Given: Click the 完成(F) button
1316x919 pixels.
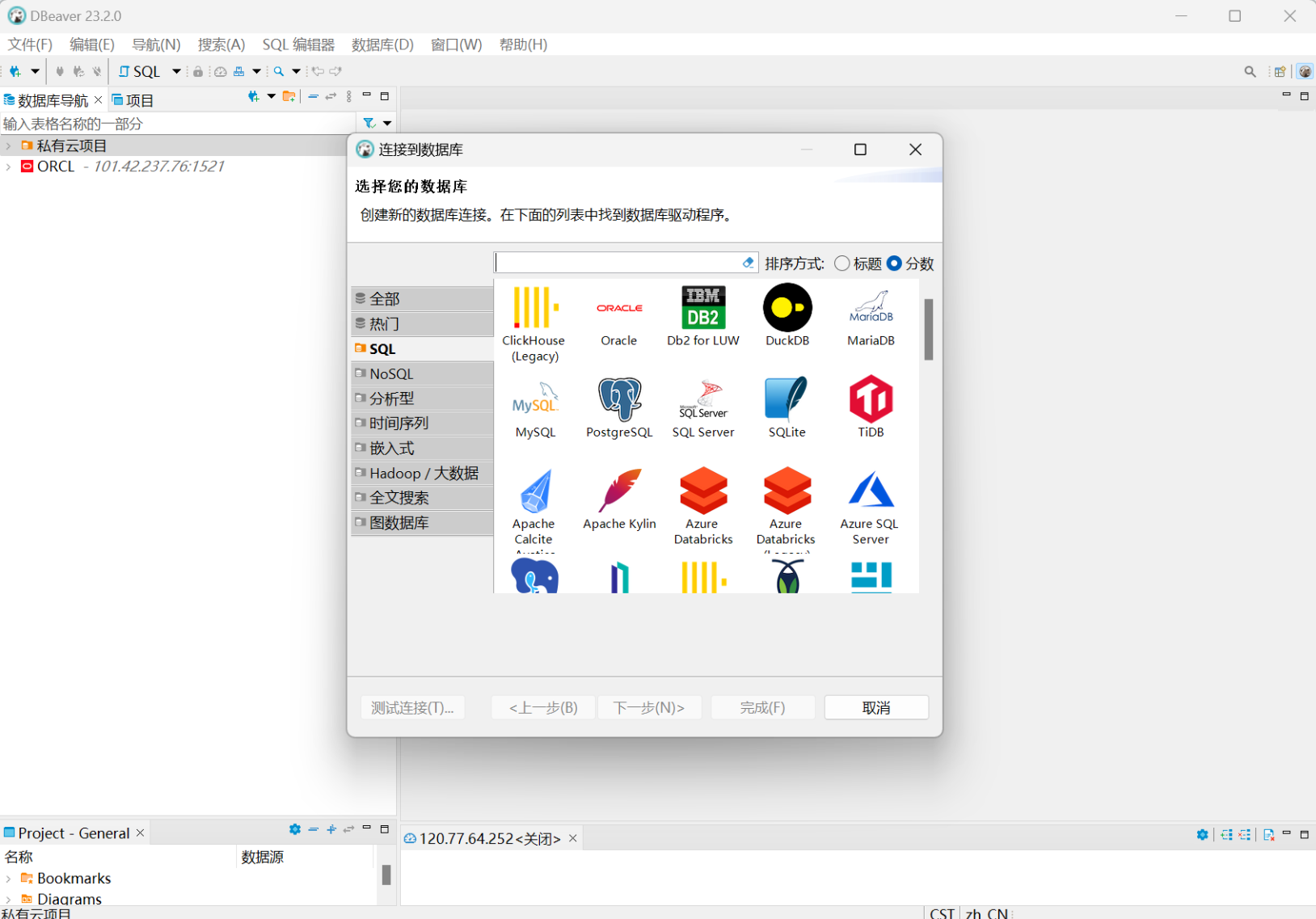Looking at the screenshot, I should [x=762, y=707].
